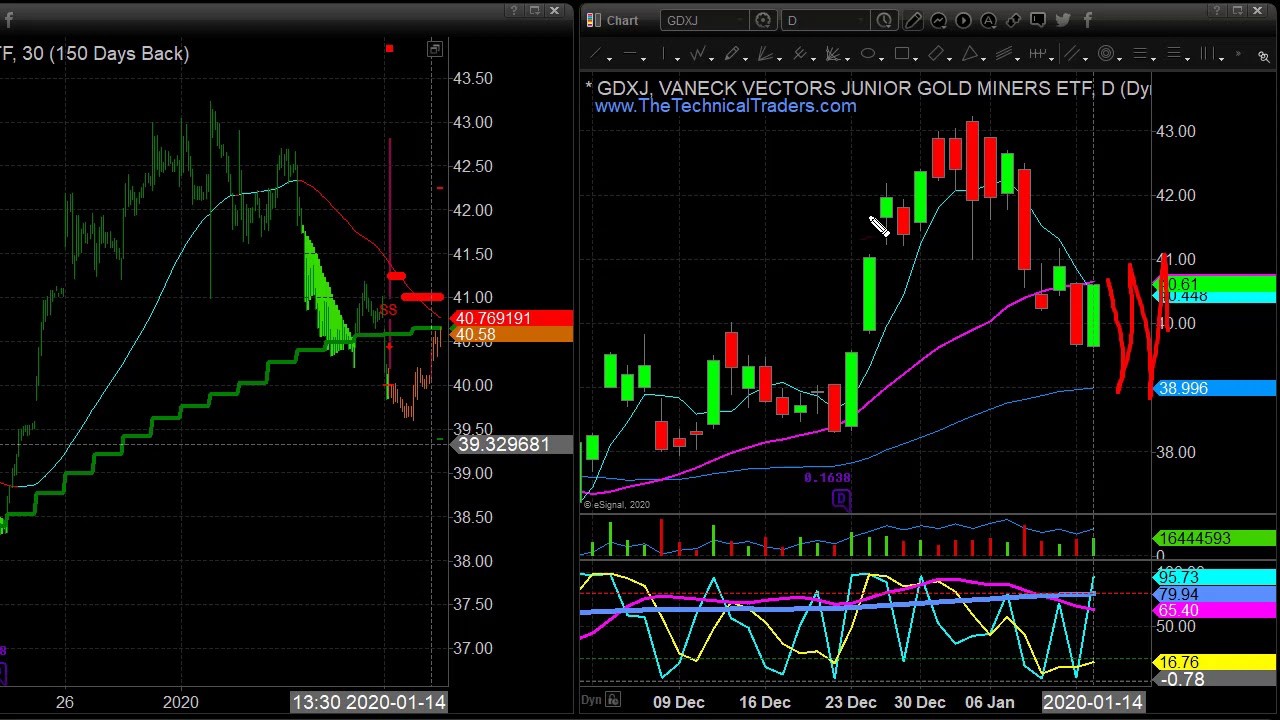Click Facebook icon in left chart window
Image resolution: width=1280 pixels, height=720 pixels.
(x=8, y=20)
